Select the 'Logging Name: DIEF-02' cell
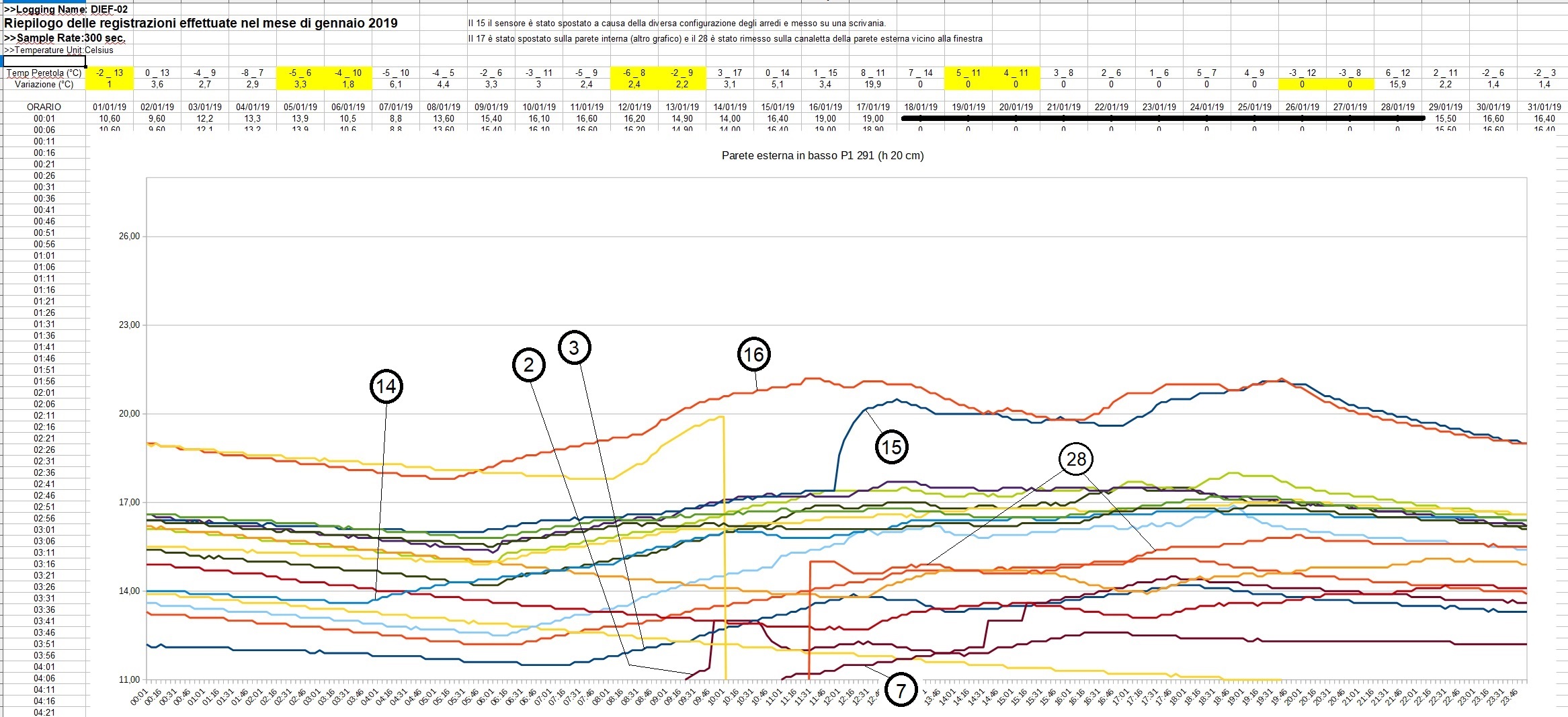This screenshot has height=717, width=1568. [x=66, y=9]
